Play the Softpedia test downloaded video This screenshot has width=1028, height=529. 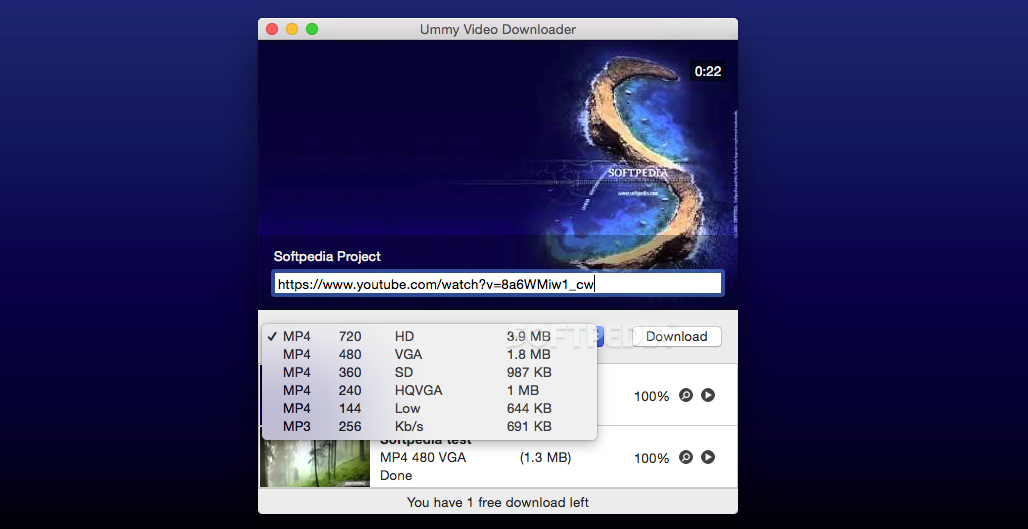pos(708,457)
